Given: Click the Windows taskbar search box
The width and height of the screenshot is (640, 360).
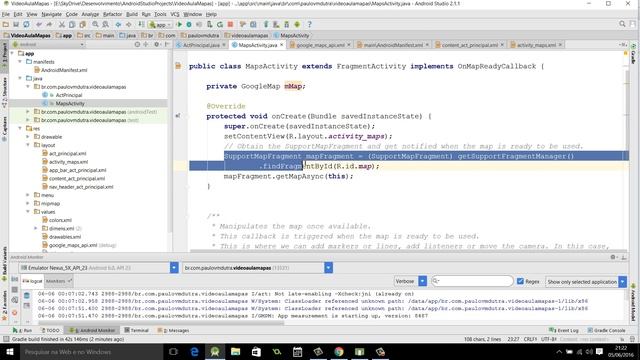Looking at the screenshot, I should tap(91, 351).
